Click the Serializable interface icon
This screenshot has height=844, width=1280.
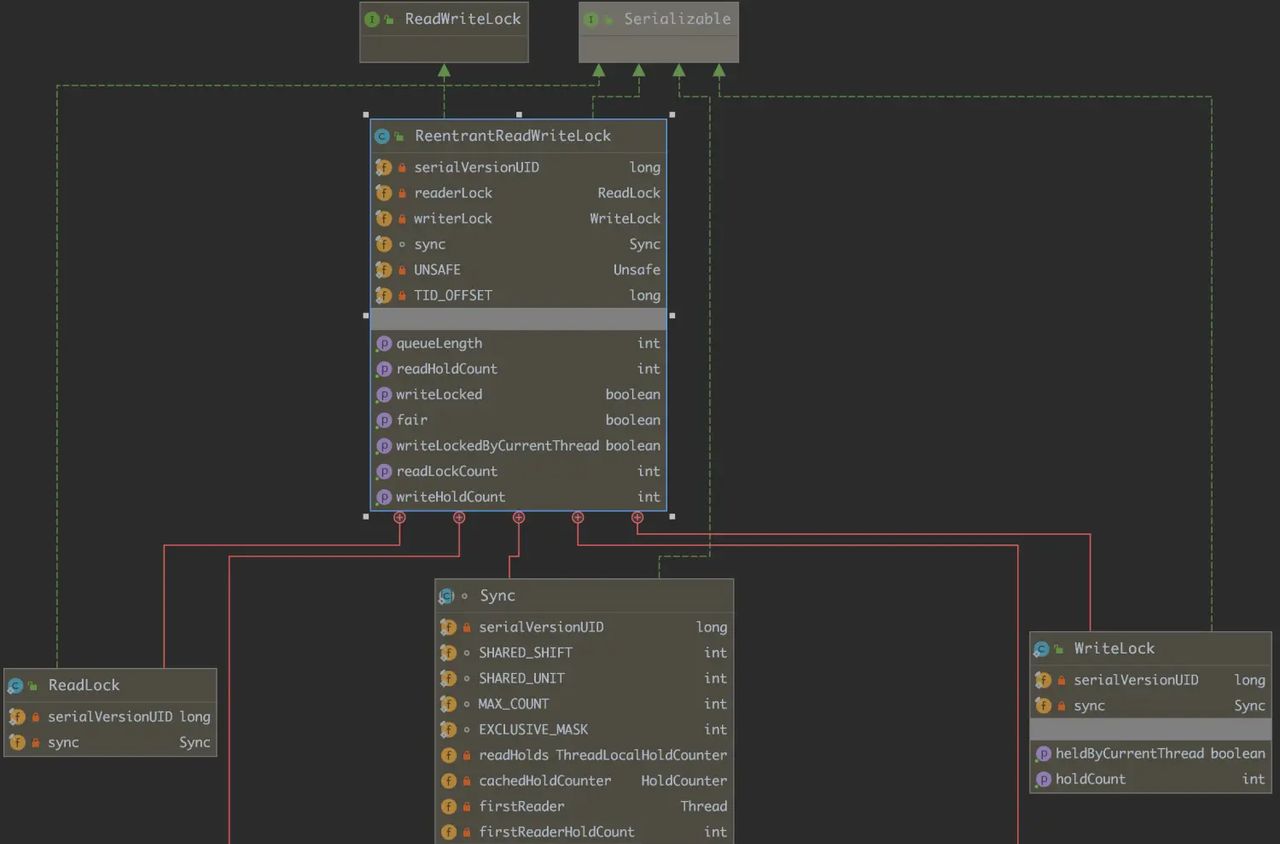[x=591, y=19]
